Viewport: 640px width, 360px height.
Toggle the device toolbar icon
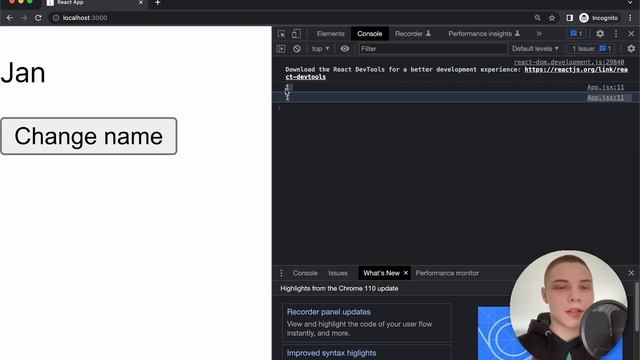point(296,34)
